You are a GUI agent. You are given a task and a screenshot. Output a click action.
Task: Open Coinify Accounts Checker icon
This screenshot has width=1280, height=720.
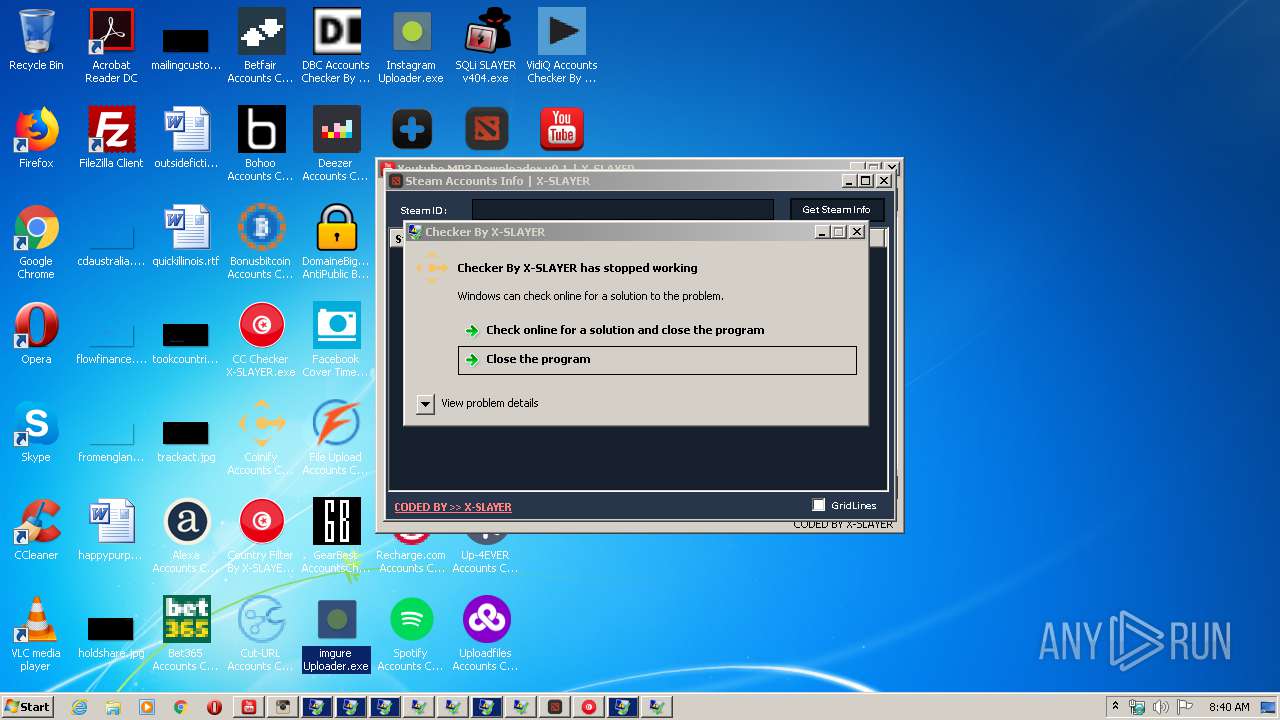[261, 438]
